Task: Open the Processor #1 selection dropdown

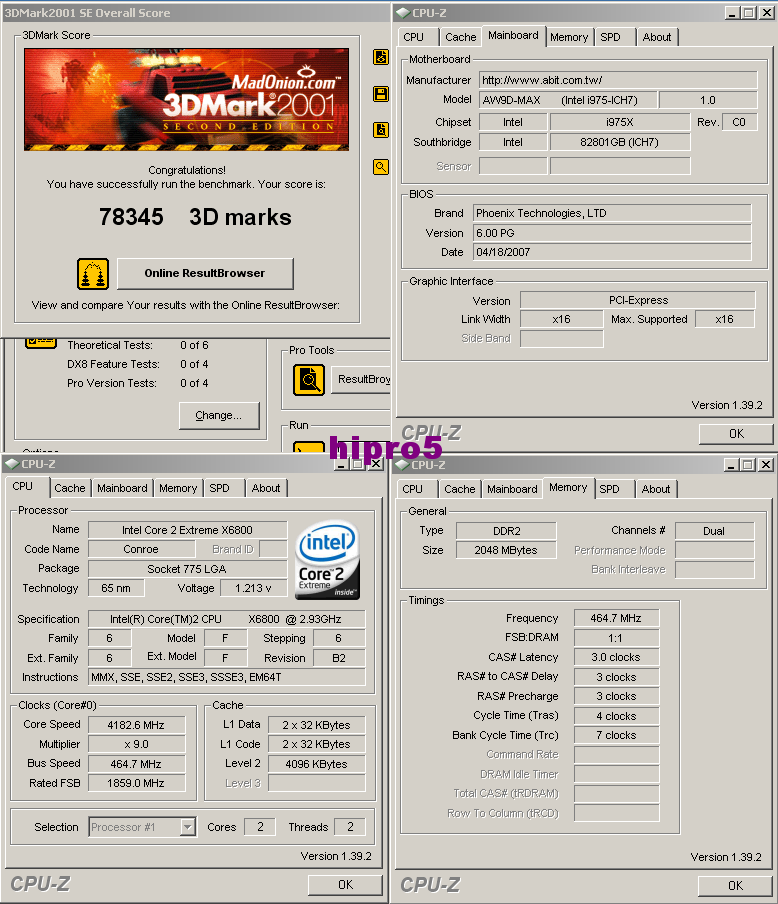Action: click(x=187, y=827)
